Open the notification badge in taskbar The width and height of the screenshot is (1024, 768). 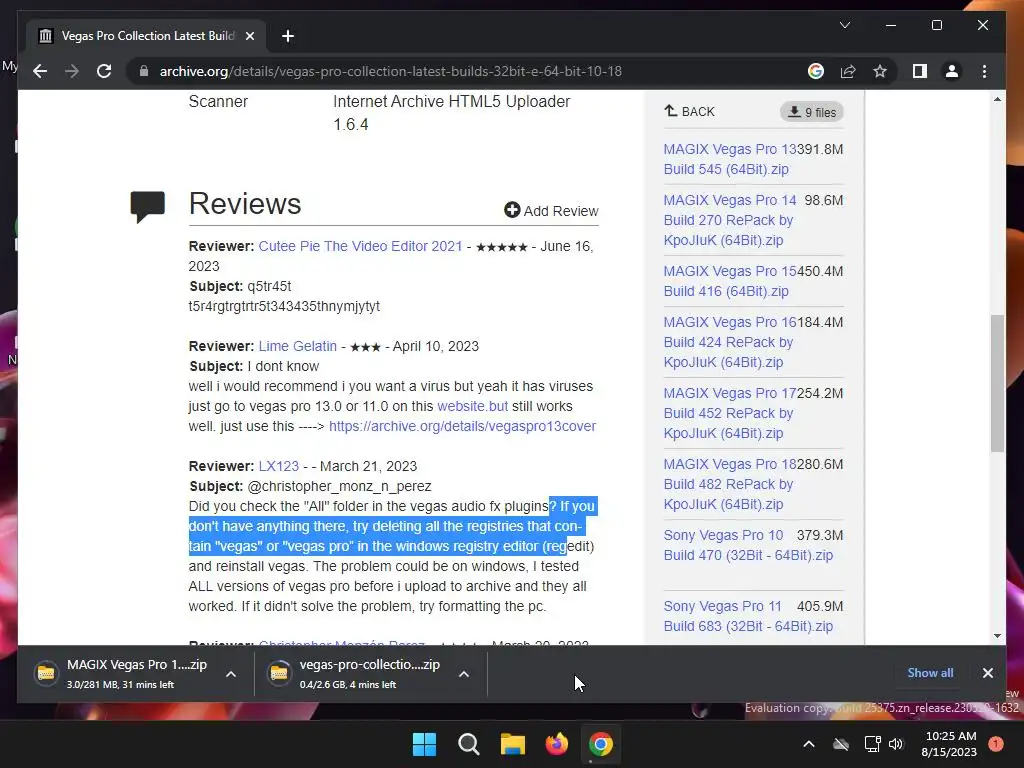pyautogui.click(x=996, y=744)
